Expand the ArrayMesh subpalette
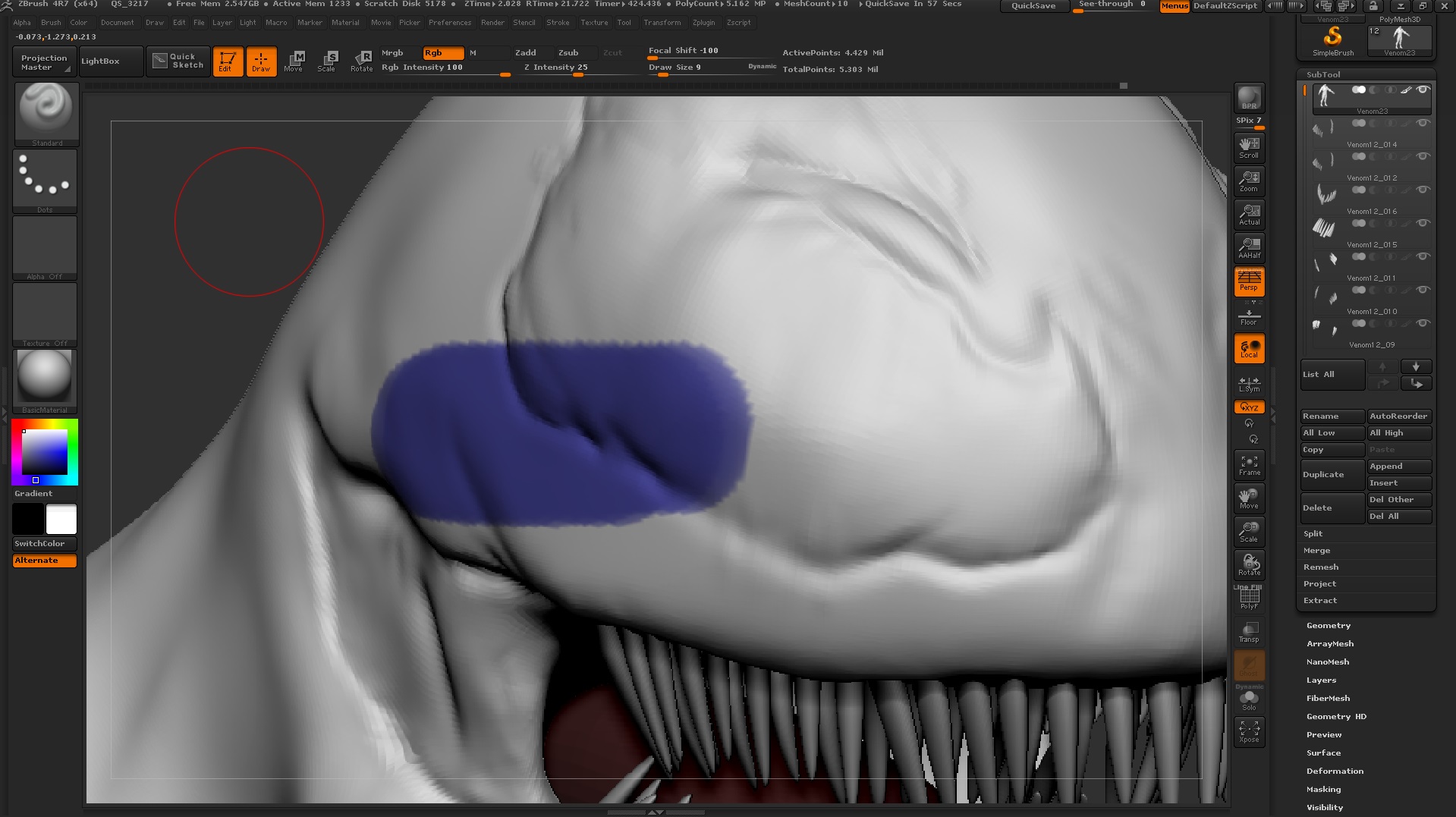 click(1330, 644)
